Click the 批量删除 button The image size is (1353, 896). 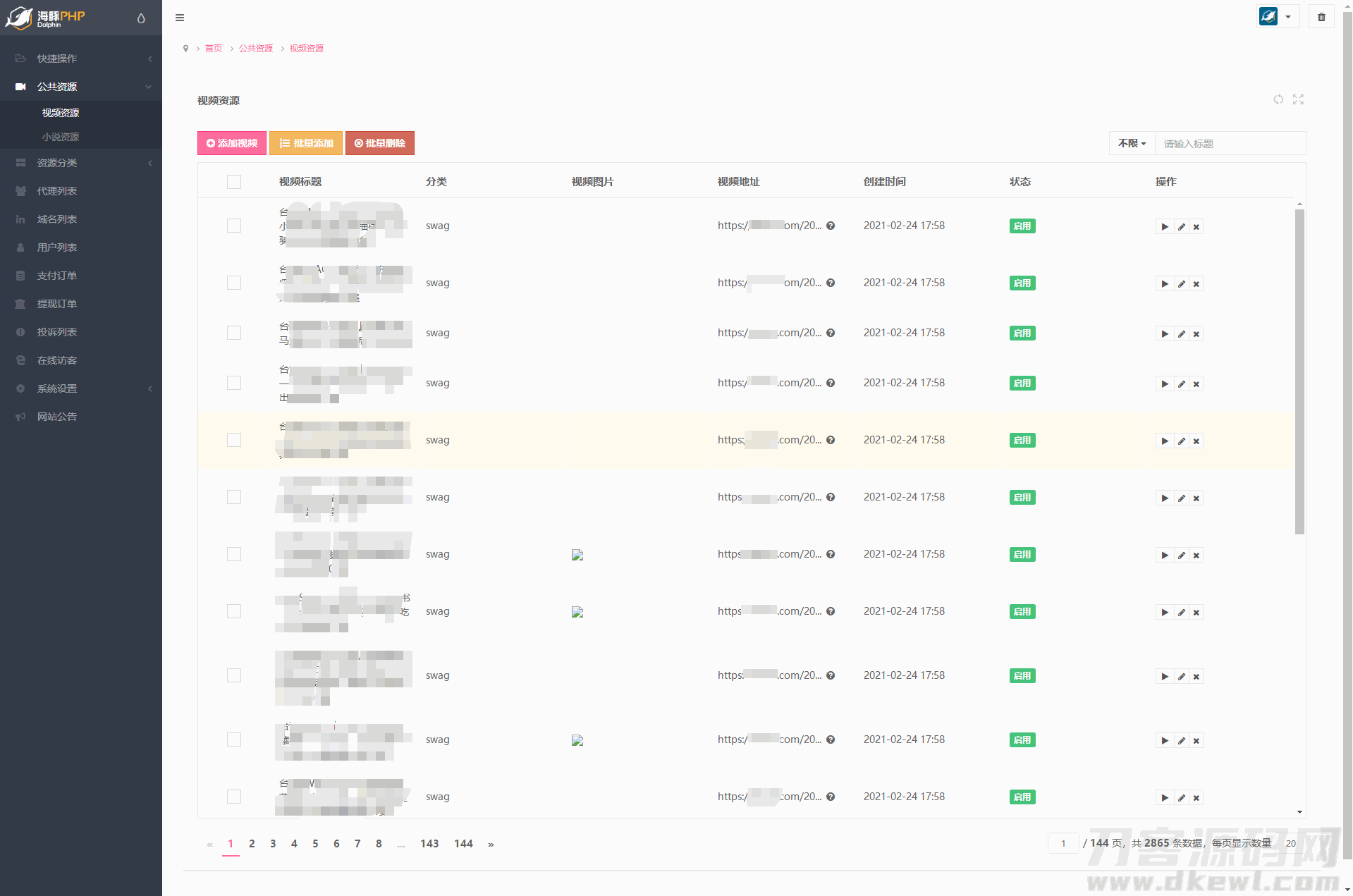coord(379,143)
